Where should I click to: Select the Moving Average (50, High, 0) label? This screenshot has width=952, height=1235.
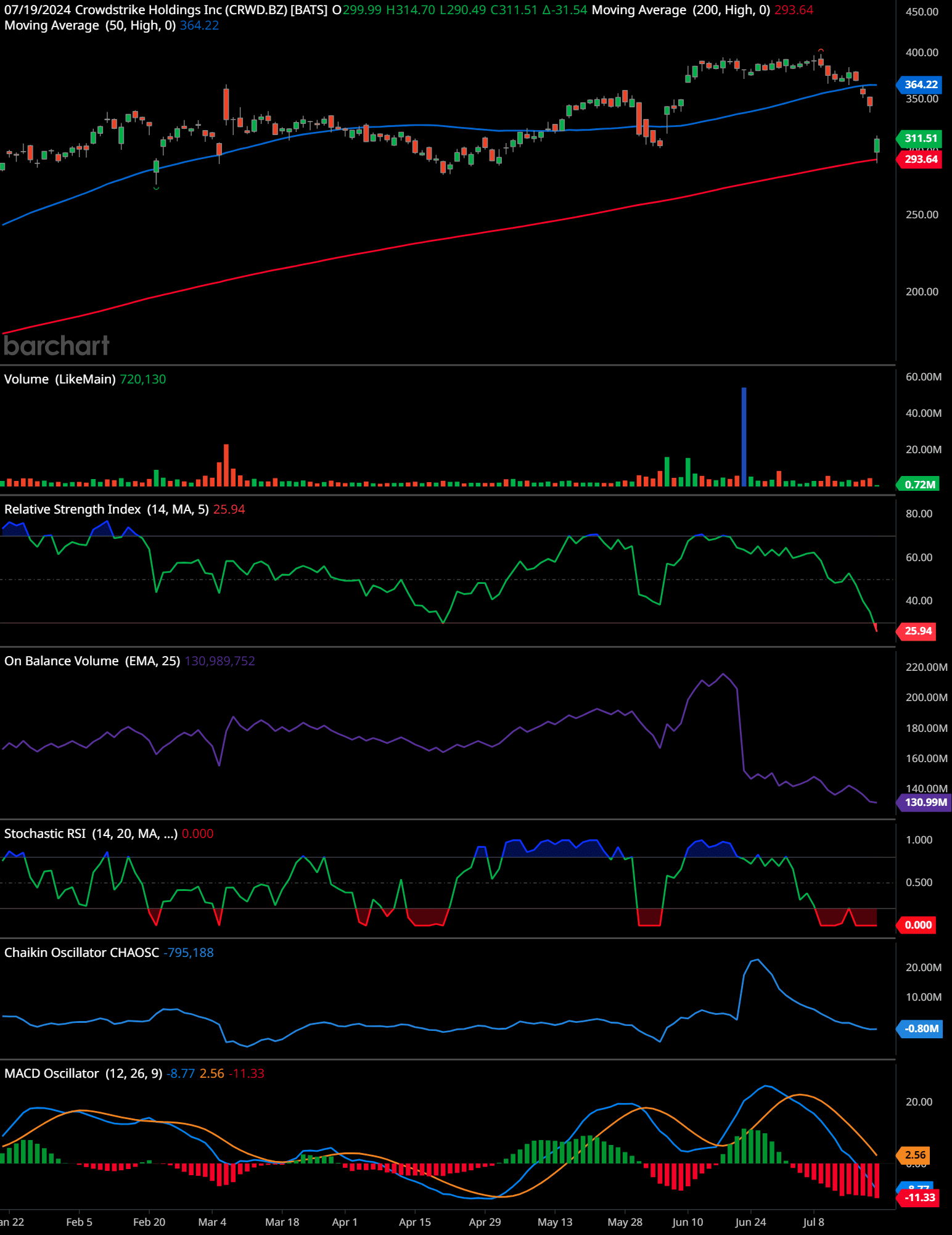[x=90, y=25]
